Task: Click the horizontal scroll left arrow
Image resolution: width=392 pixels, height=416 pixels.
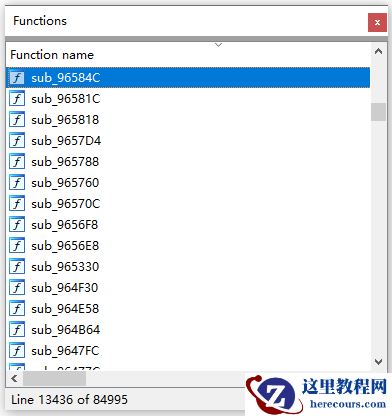Action: click(14, 379)
